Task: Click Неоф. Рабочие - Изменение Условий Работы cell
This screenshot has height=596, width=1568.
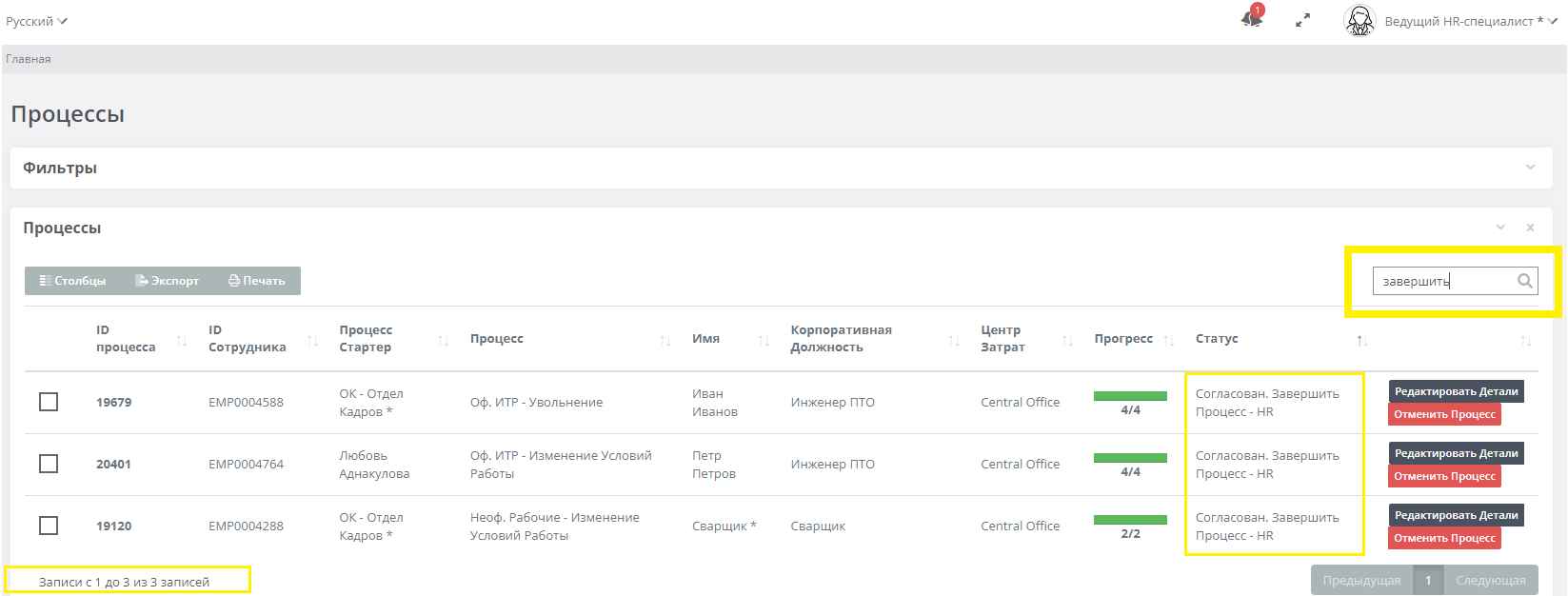Action: pyautogui.click(x=555, y=526)
